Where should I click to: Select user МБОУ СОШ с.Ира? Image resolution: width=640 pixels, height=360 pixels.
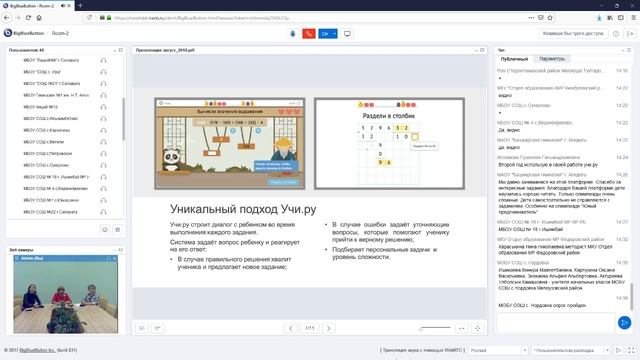pos(42,72)
